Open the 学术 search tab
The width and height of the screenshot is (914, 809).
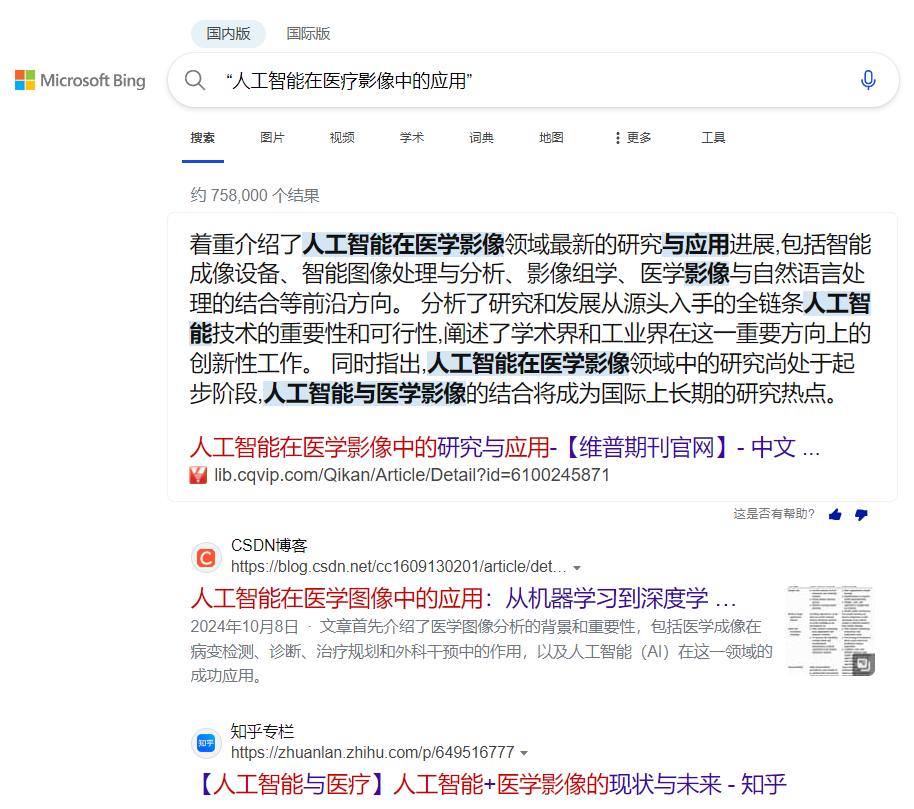(x=412, y=137)
